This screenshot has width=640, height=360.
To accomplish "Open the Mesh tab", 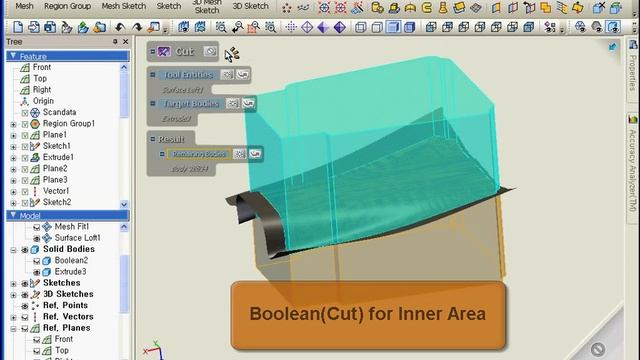I will [24, 6].
